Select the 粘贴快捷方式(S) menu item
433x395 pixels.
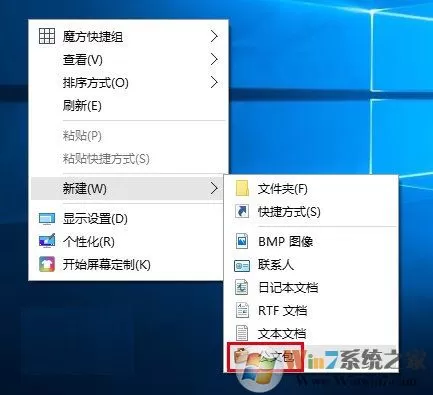(x=128, y=159)
